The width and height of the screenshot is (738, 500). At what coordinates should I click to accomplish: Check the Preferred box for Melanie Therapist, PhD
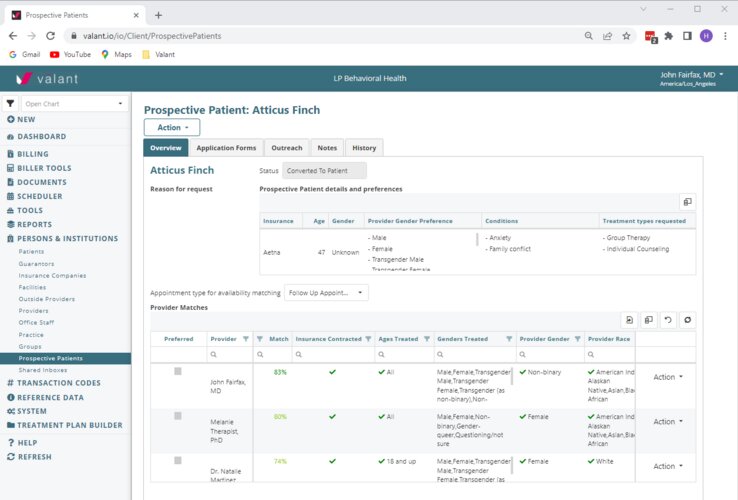pyautogui.click(x=178, y=415)
